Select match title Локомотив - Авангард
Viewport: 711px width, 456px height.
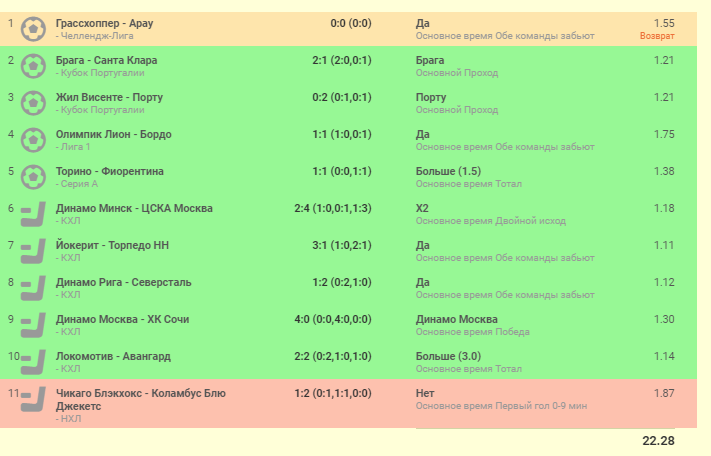pos(113,356)
